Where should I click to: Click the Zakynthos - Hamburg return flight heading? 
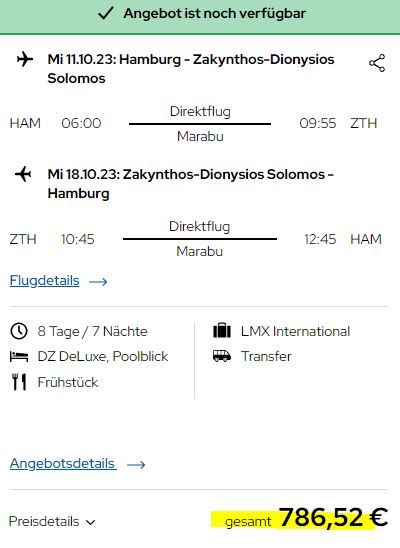[x=191, y=183]
